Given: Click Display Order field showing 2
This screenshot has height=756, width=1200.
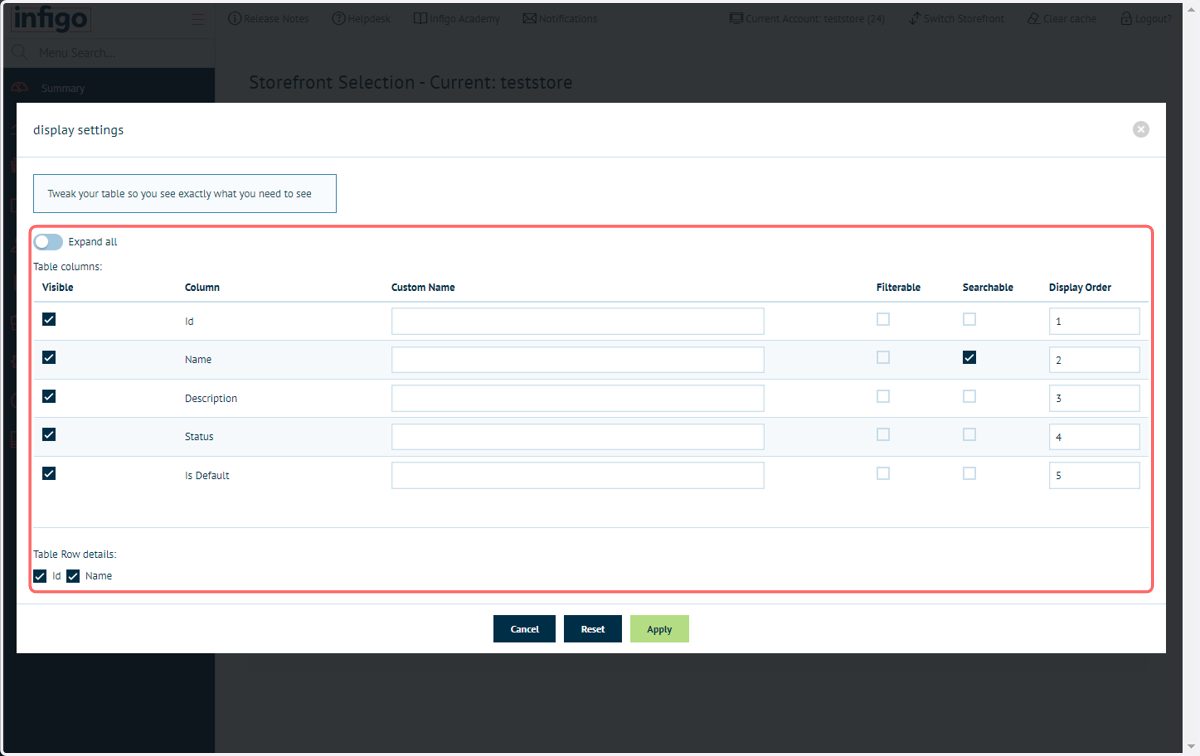Looking at the screenshot, I should click(x=1094, y=359).
